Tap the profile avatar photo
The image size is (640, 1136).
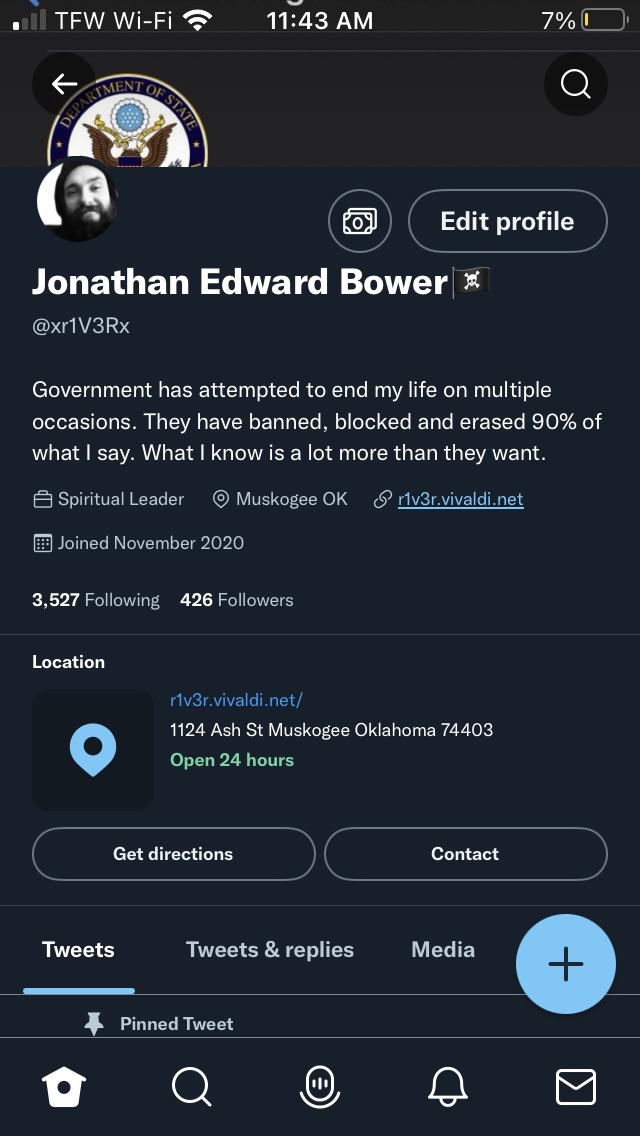pos(78,199)
